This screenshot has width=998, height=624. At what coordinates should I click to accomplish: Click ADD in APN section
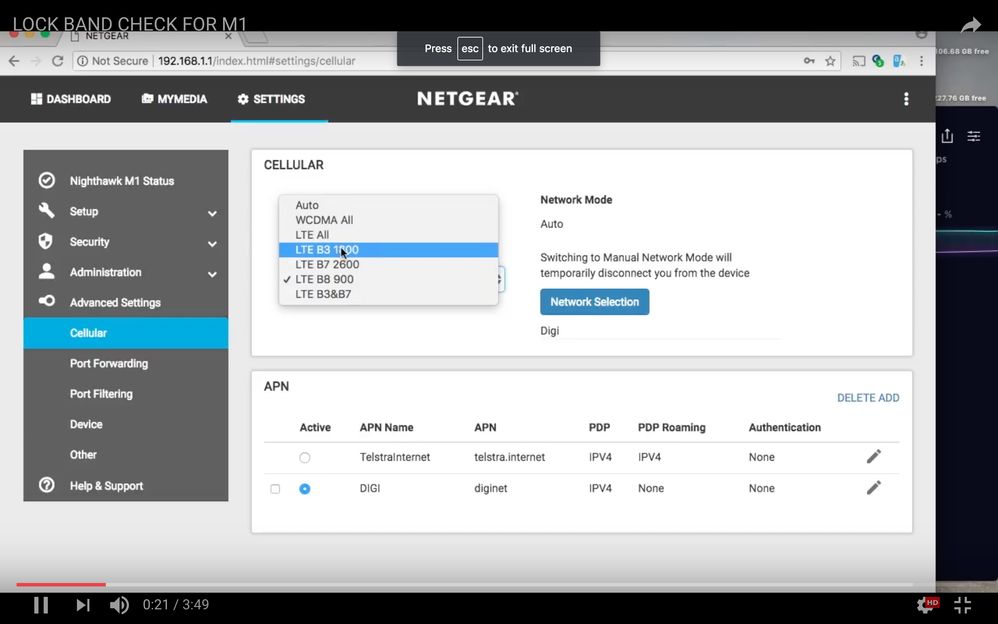tap(889, 398)
